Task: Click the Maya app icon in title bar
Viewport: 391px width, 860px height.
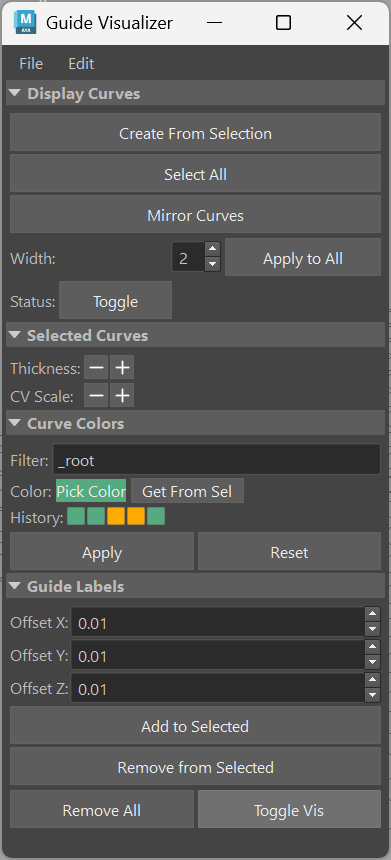Action: pyautogui.click(x=25, y=22)
